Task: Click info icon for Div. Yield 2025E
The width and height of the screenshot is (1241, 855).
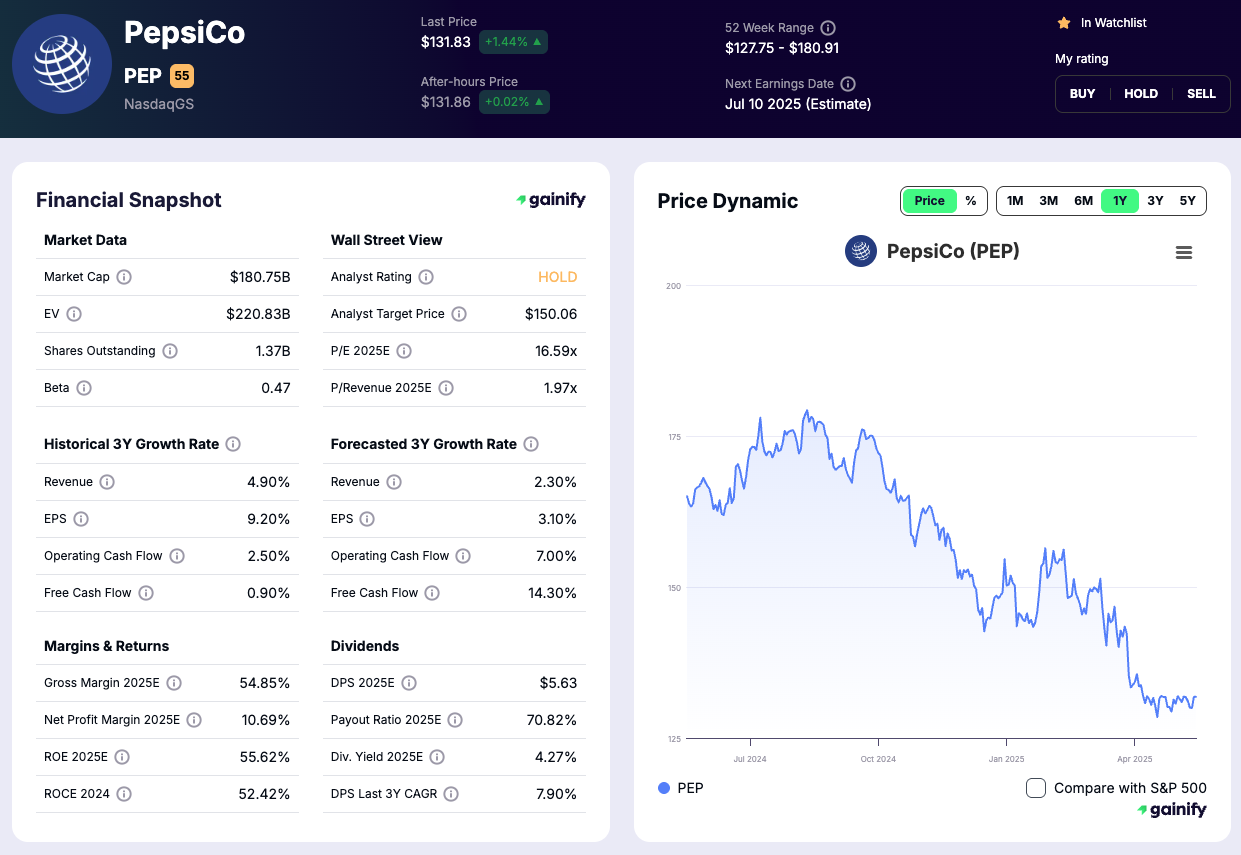Action: (437, 757)
